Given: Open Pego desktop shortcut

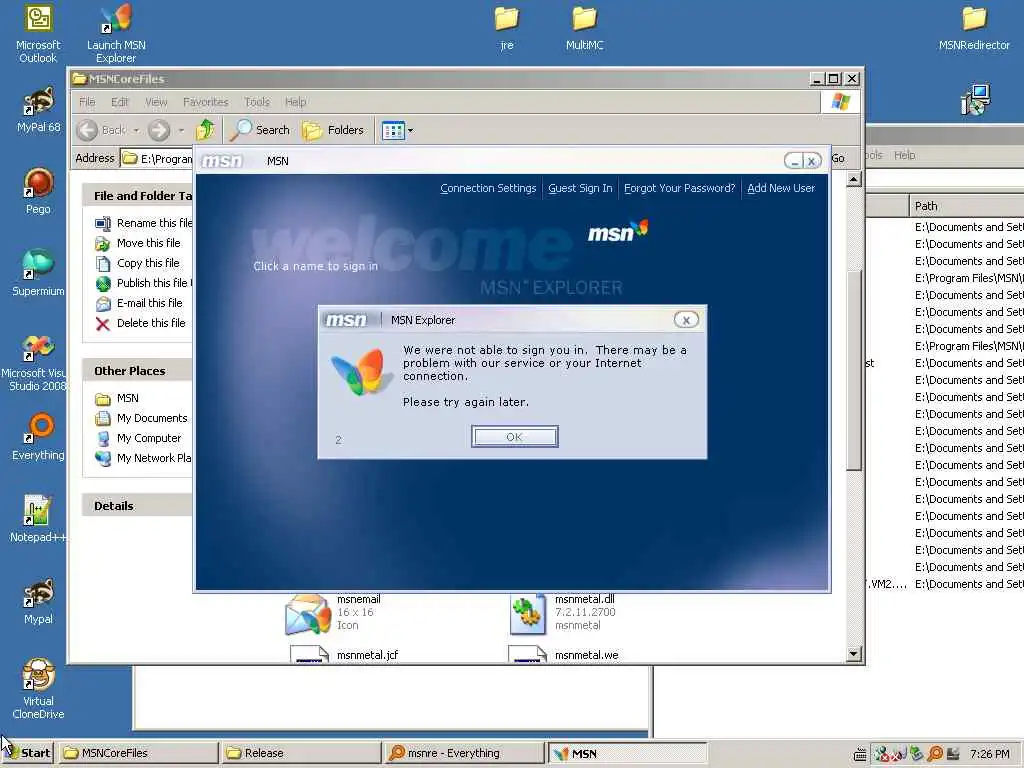Looking at the screenshot, I should pos(38,192).
